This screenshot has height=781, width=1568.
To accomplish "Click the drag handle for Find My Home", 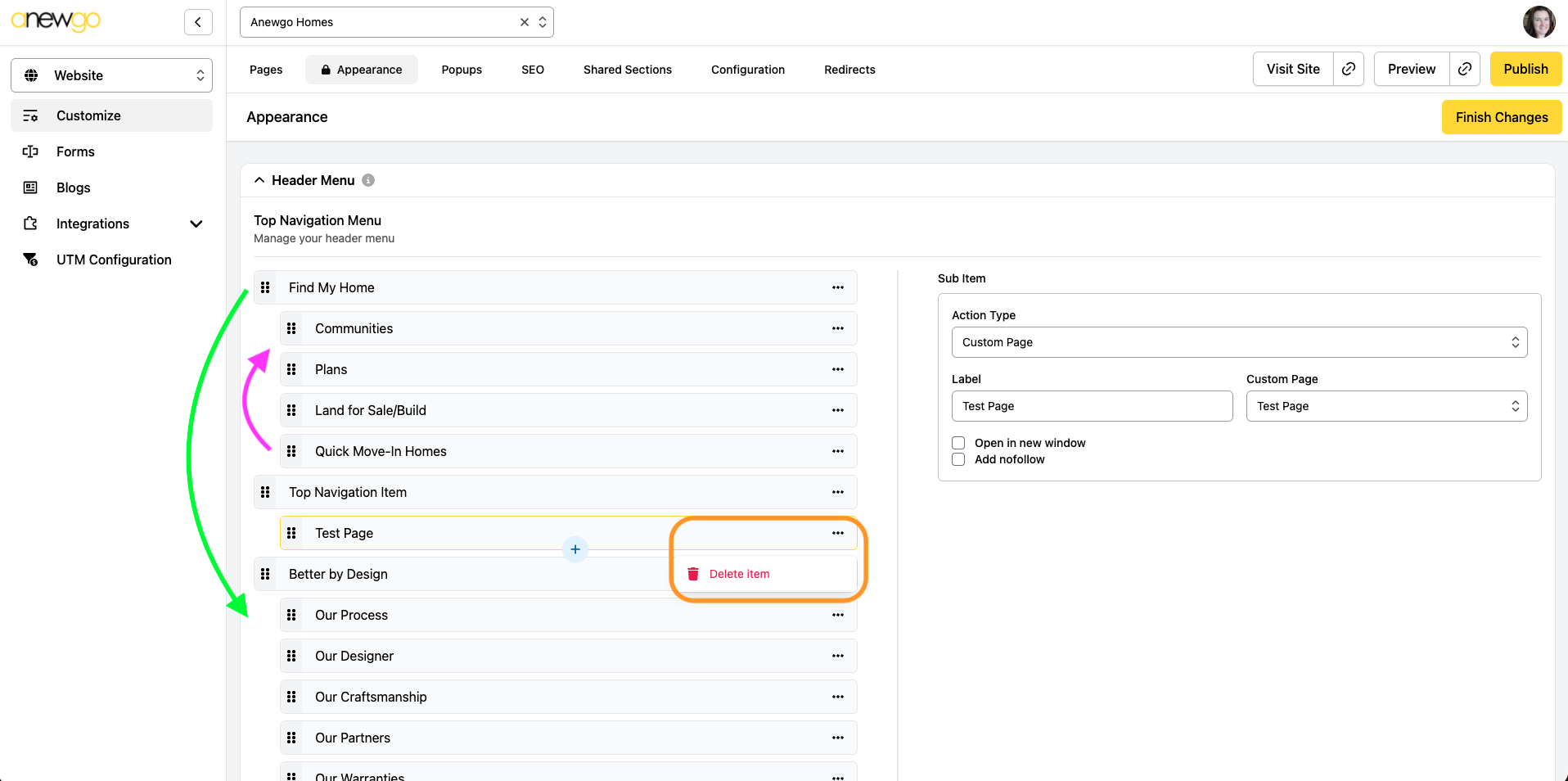I will [265, 287].
